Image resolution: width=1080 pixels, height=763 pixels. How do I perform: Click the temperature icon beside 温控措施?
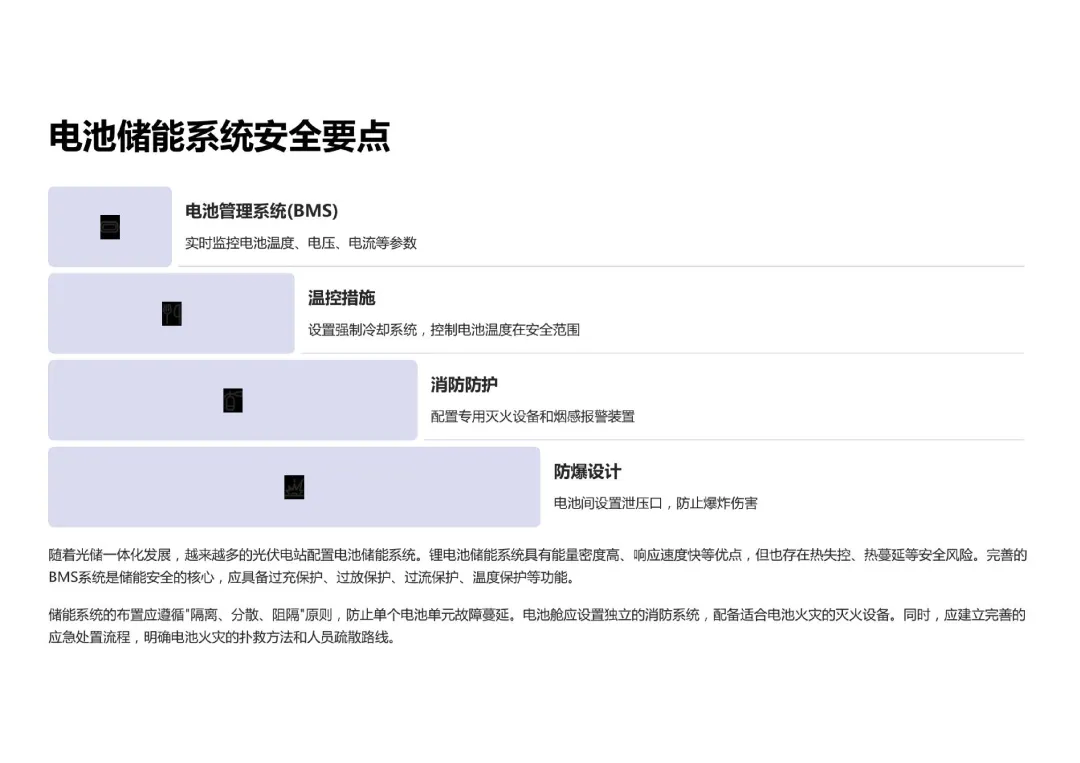[172, 314]
